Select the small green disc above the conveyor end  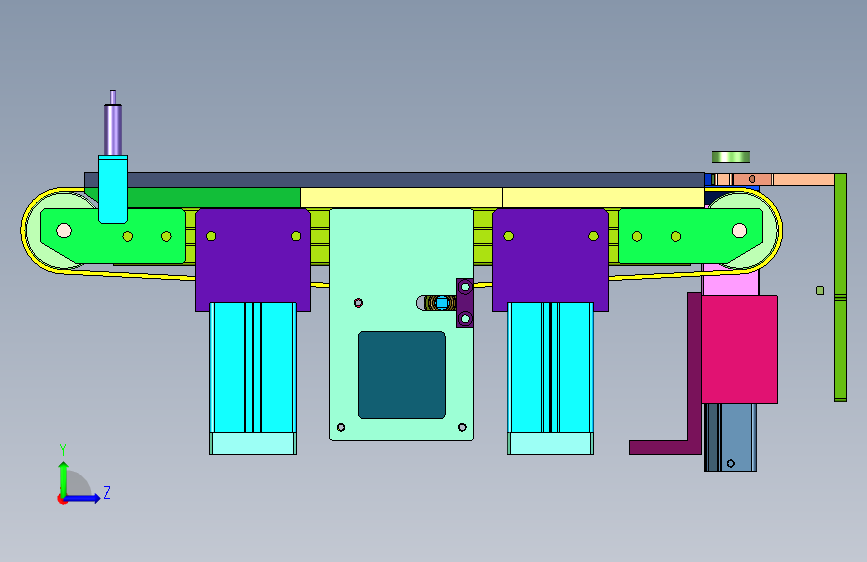pos(731,157)
